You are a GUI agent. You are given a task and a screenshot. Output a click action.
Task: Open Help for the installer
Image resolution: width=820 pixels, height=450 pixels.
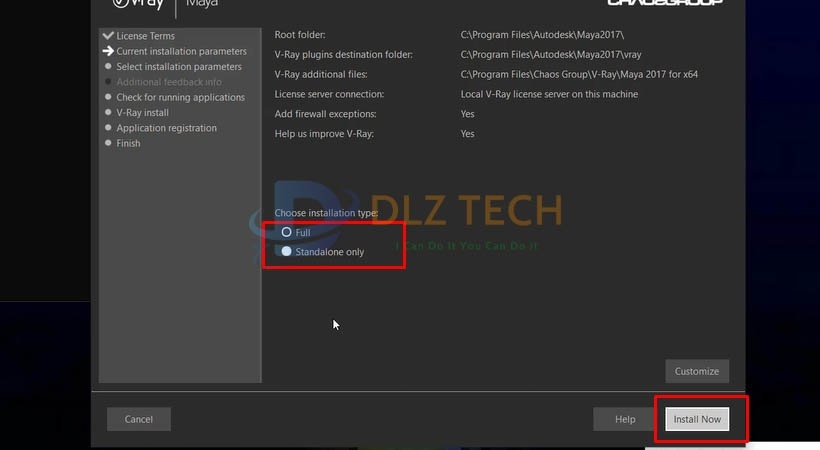(625, 419)
